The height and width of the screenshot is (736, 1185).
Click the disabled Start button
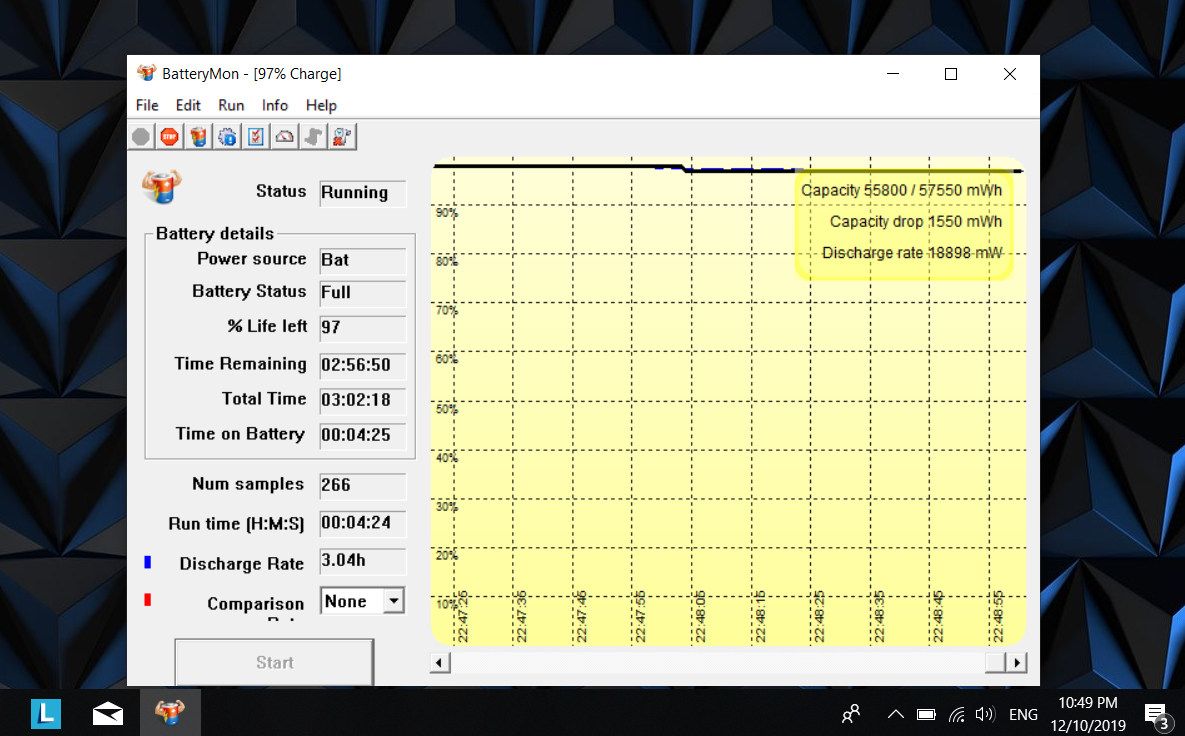(274, 662)
